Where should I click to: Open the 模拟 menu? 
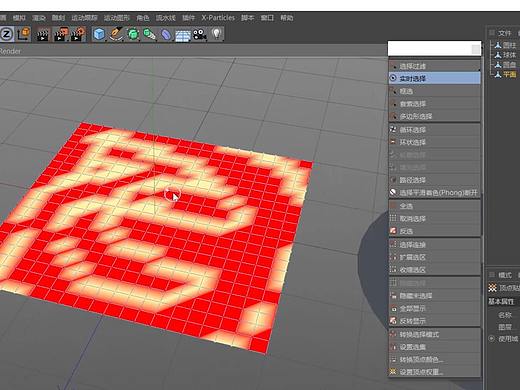19,18
